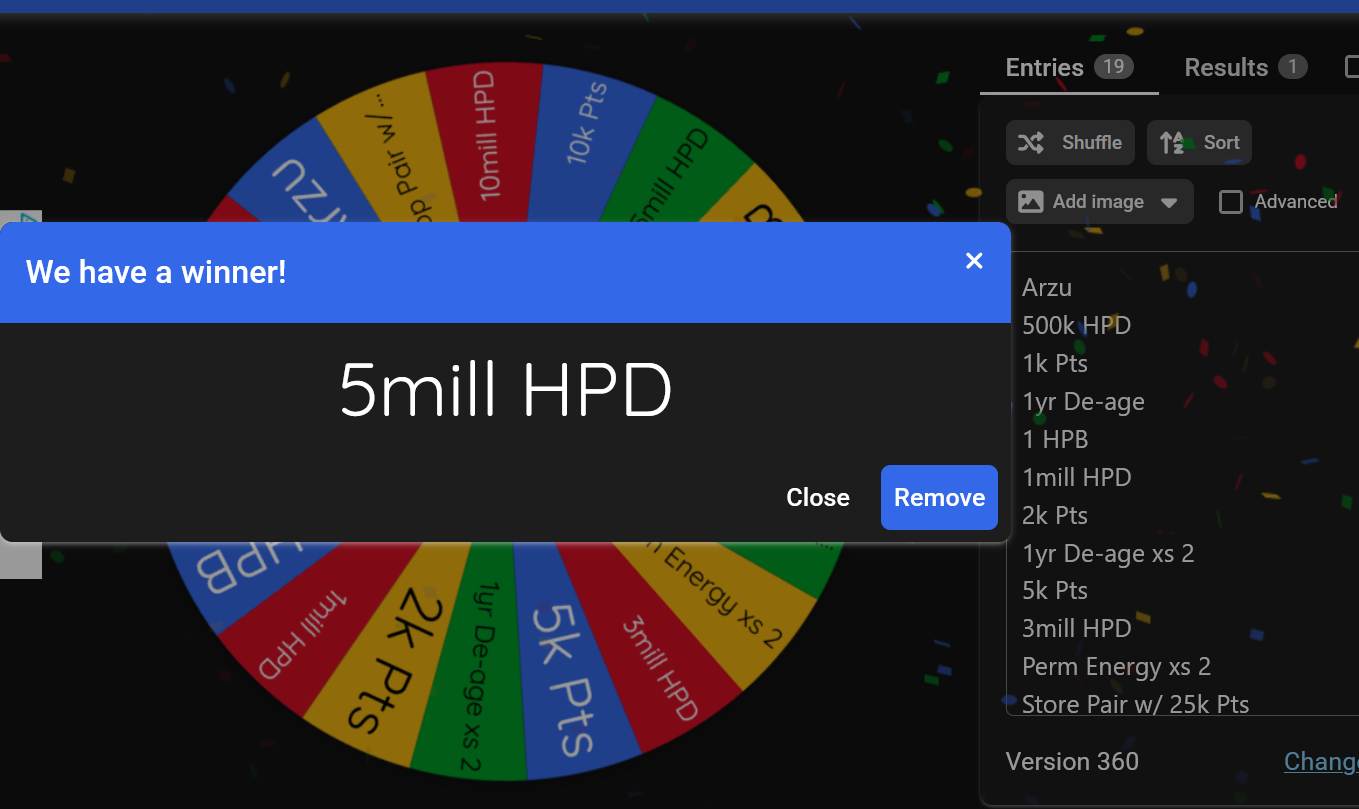Screen dimensions: 1359x809
Task: Click the Add image picture icon
Action: pos(1031,202)
